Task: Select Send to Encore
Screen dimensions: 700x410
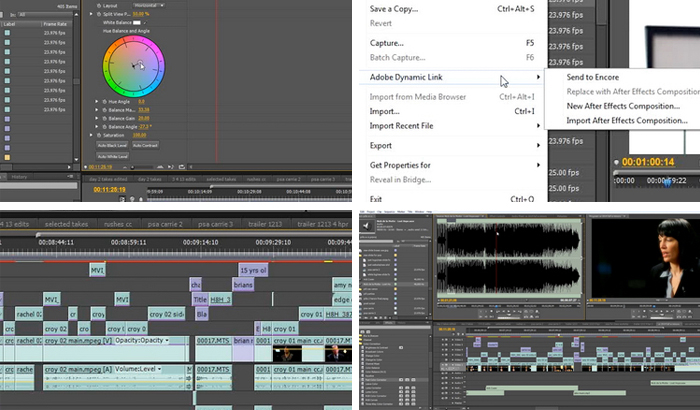Action: coord(592,77)
